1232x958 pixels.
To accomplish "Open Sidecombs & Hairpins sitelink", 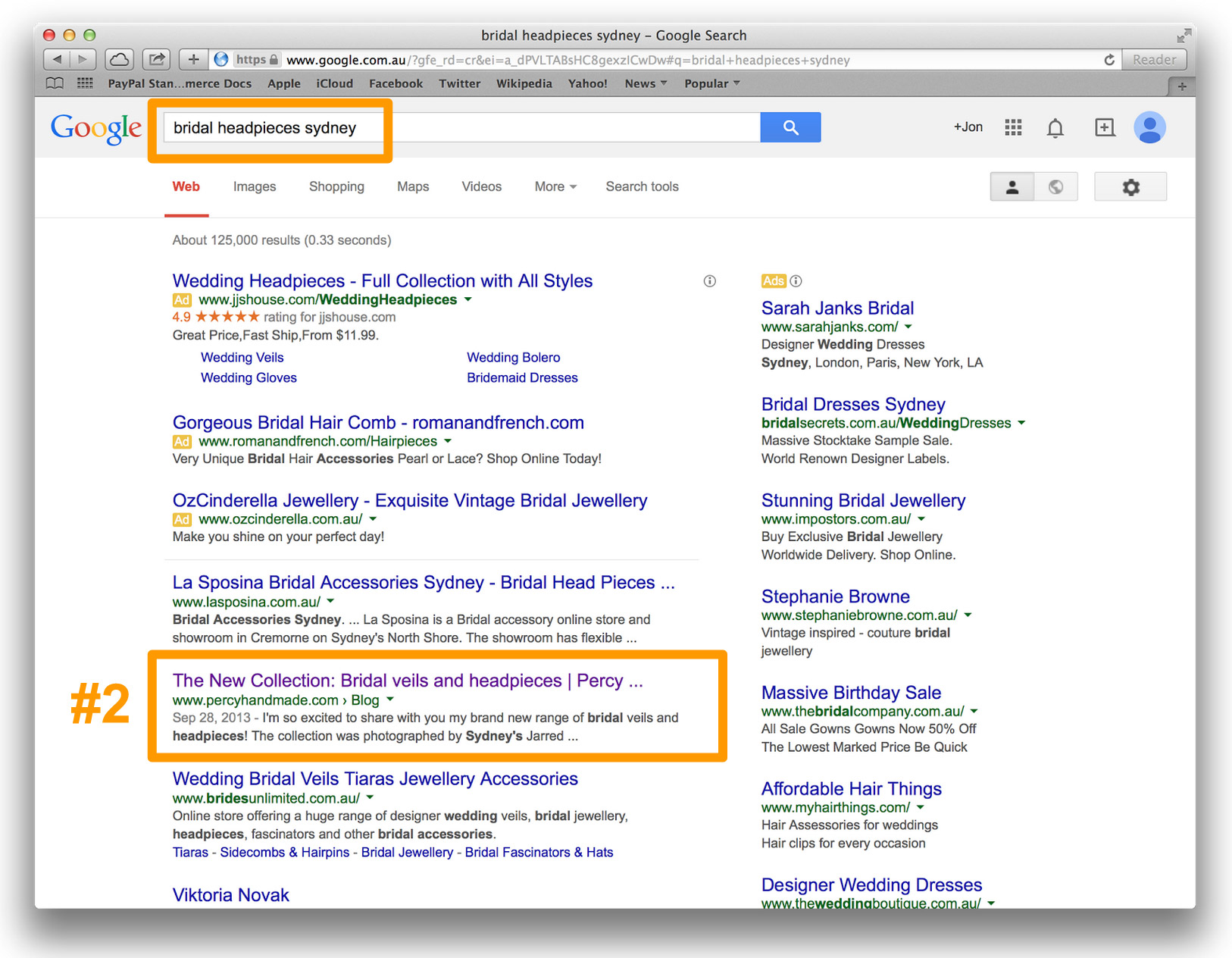I will [x=285, y=853].
